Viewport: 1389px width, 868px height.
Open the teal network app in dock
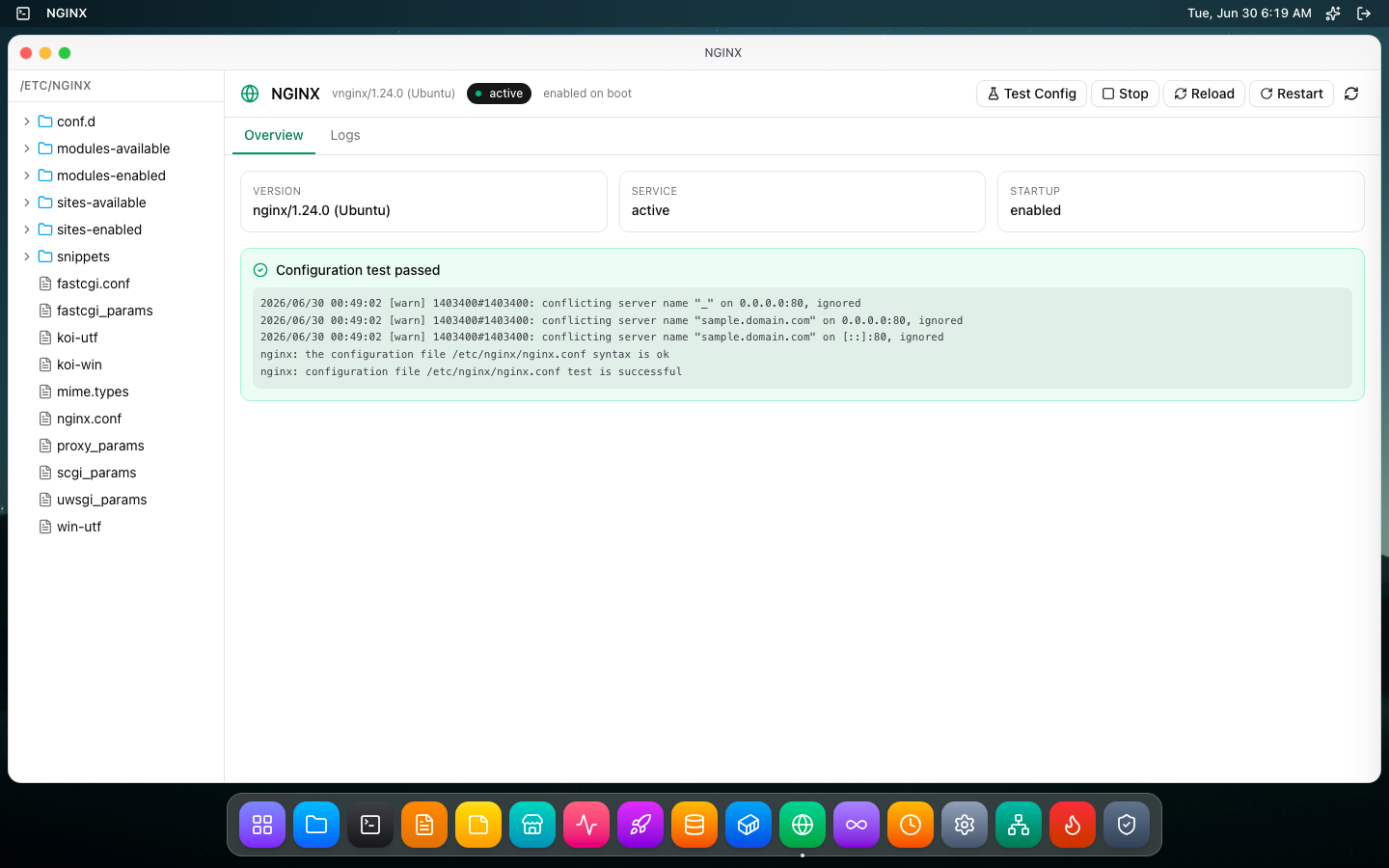tap(1019, 825)
